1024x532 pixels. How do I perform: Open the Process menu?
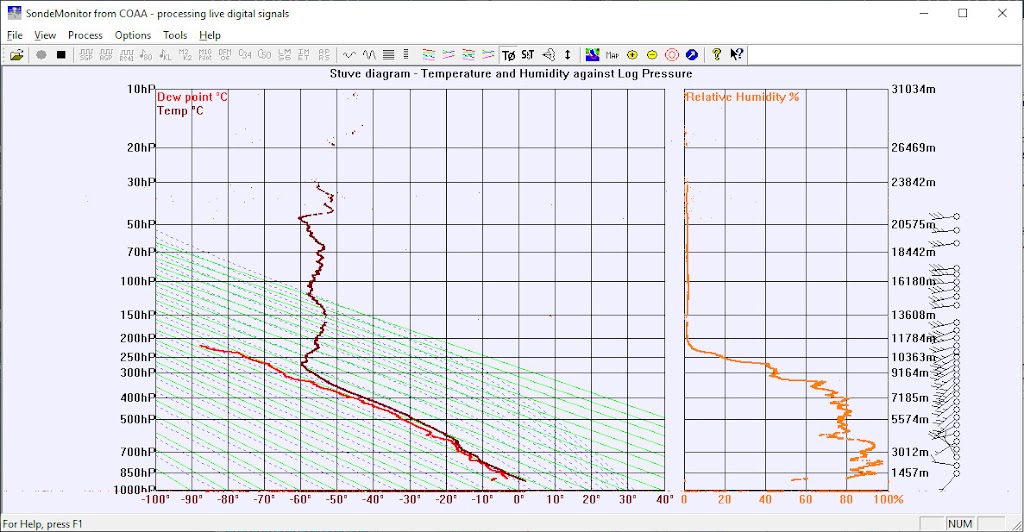85,35
